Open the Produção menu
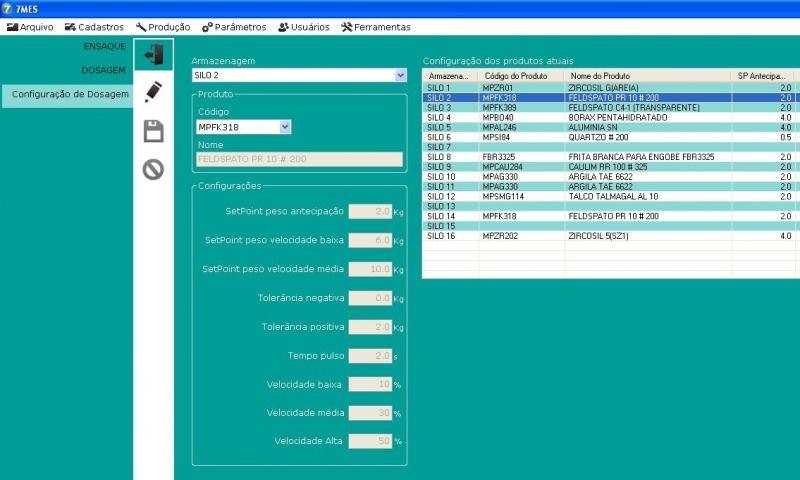 click(163, 27)
